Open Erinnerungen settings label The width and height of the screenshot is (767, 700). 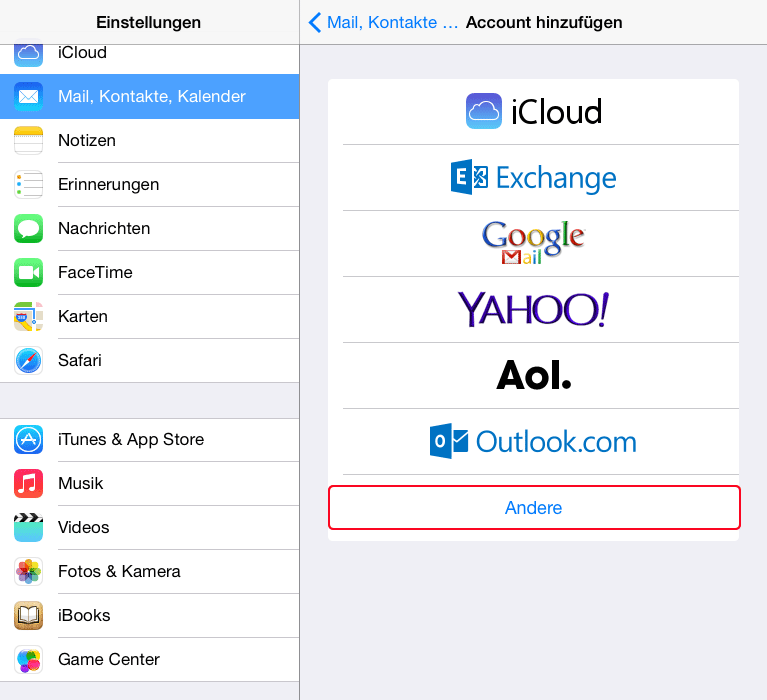tap(109, 184)
